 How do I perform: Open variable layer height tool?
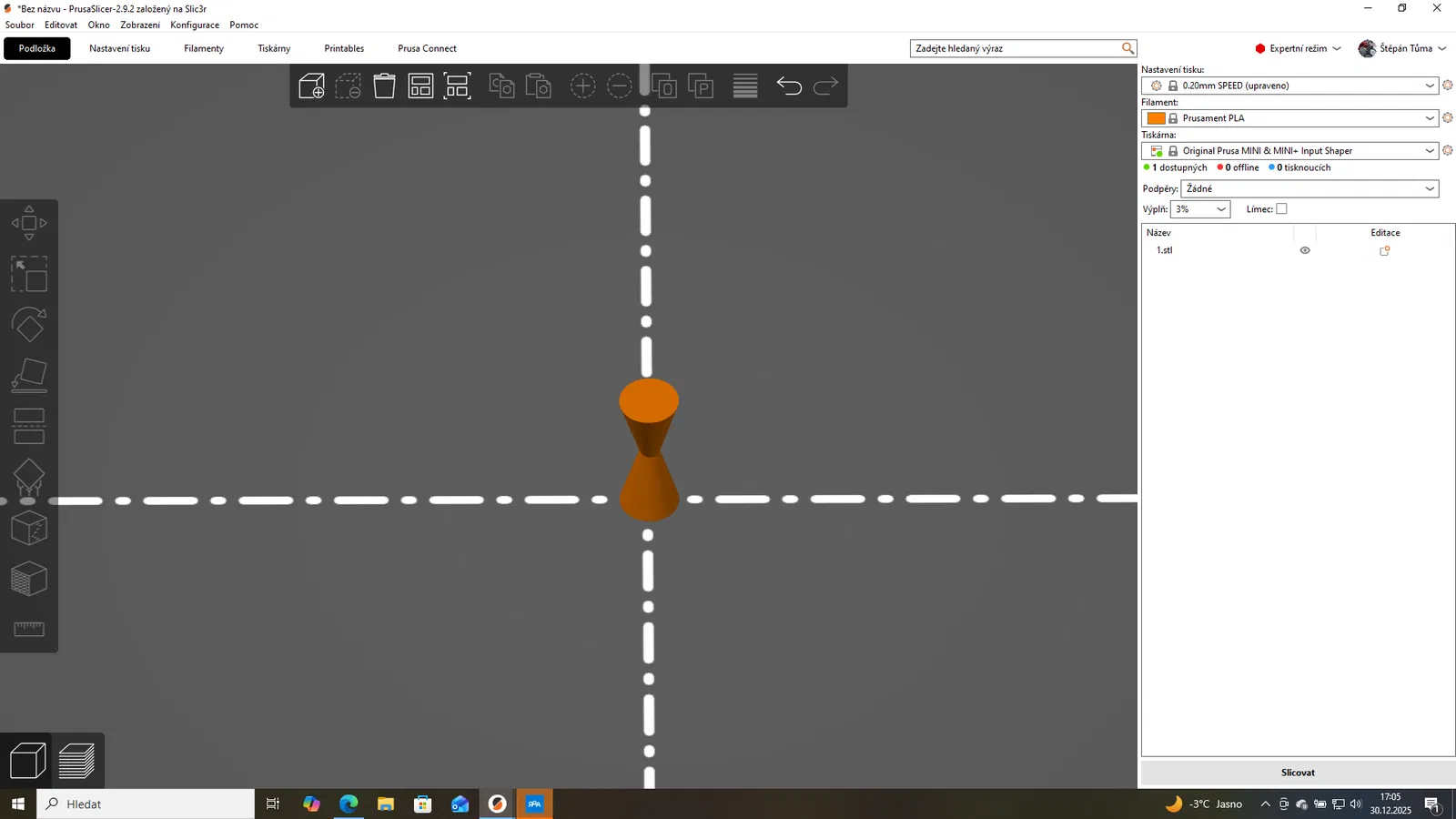coord(745,86)
